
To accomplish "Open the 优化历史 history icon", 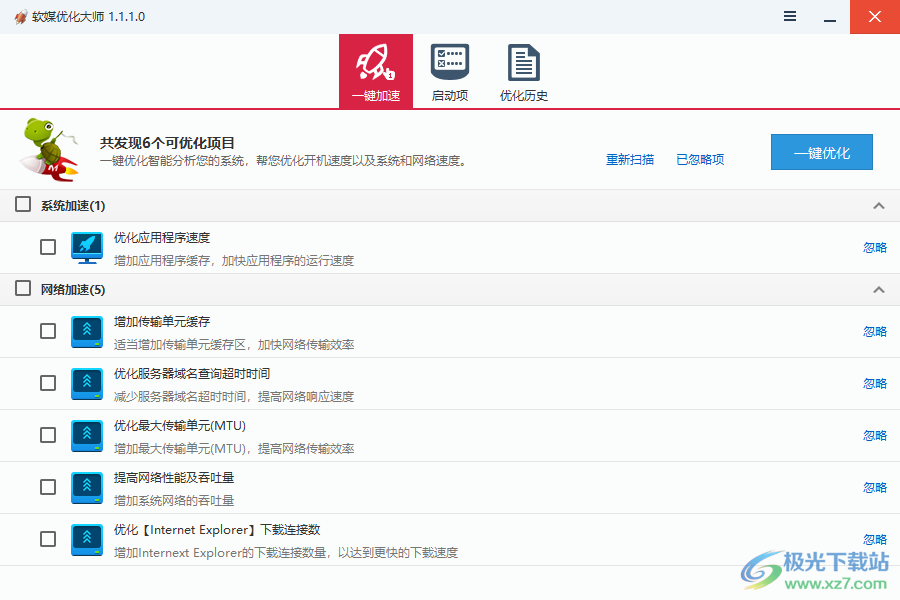I will pyautogui.click(x=523, y=62).
